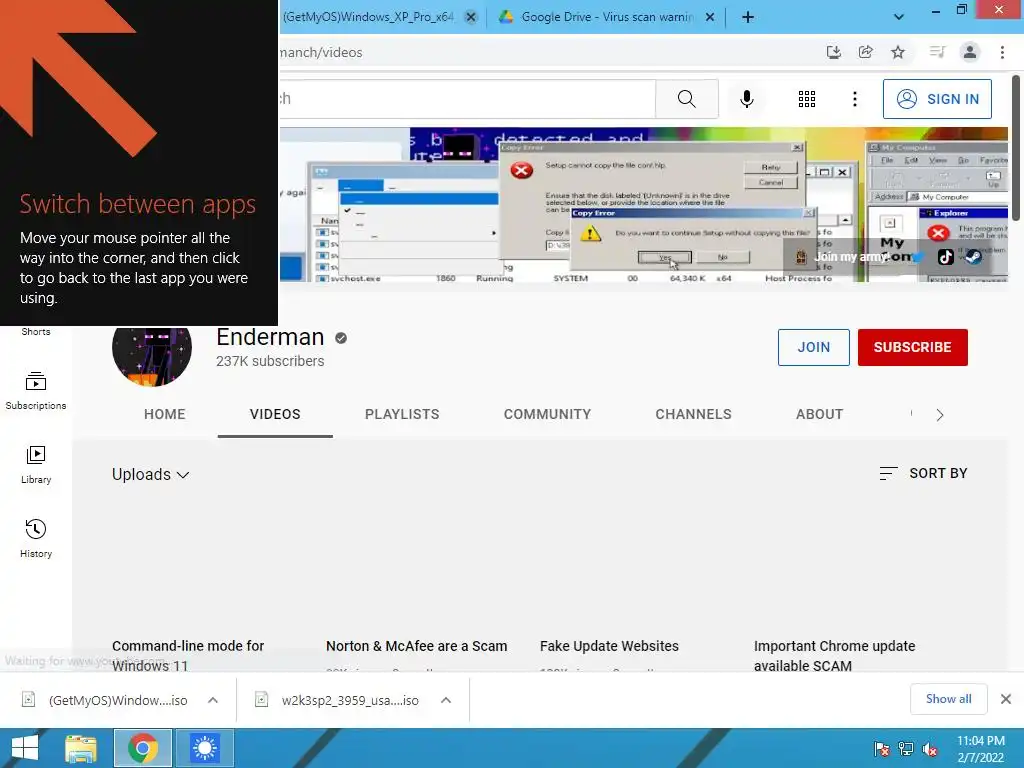Open the YouTube apps grid icon
Screen dimensions: 1024x768
[x=807, y=99]
